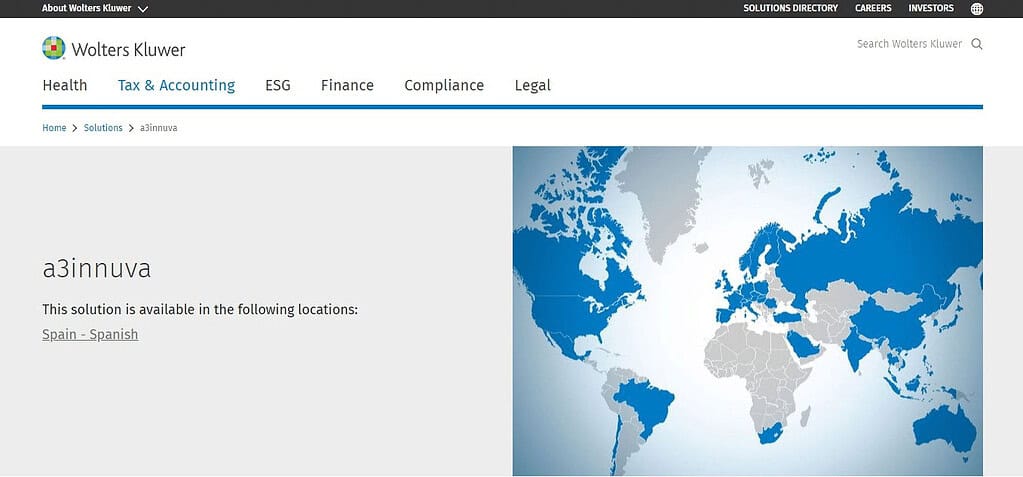Viewport: 1023px width, 477px height.
Task: Select the Compliance menu item
Action: pyautogui.click(x=444, y=85)
